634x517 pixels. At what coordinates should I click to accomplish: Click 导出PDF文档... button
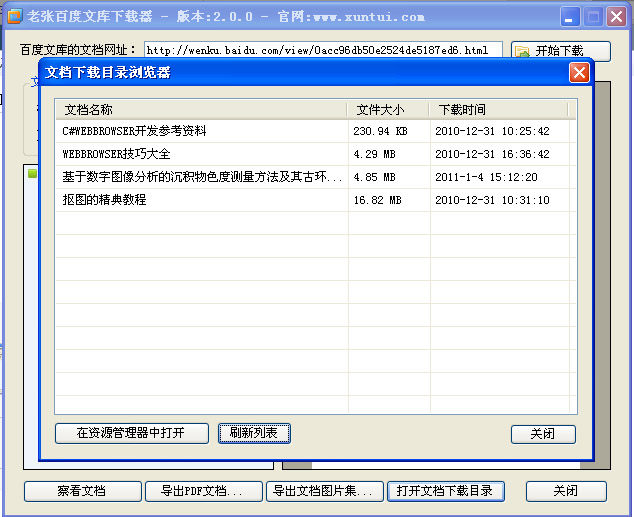pos(204,491)
